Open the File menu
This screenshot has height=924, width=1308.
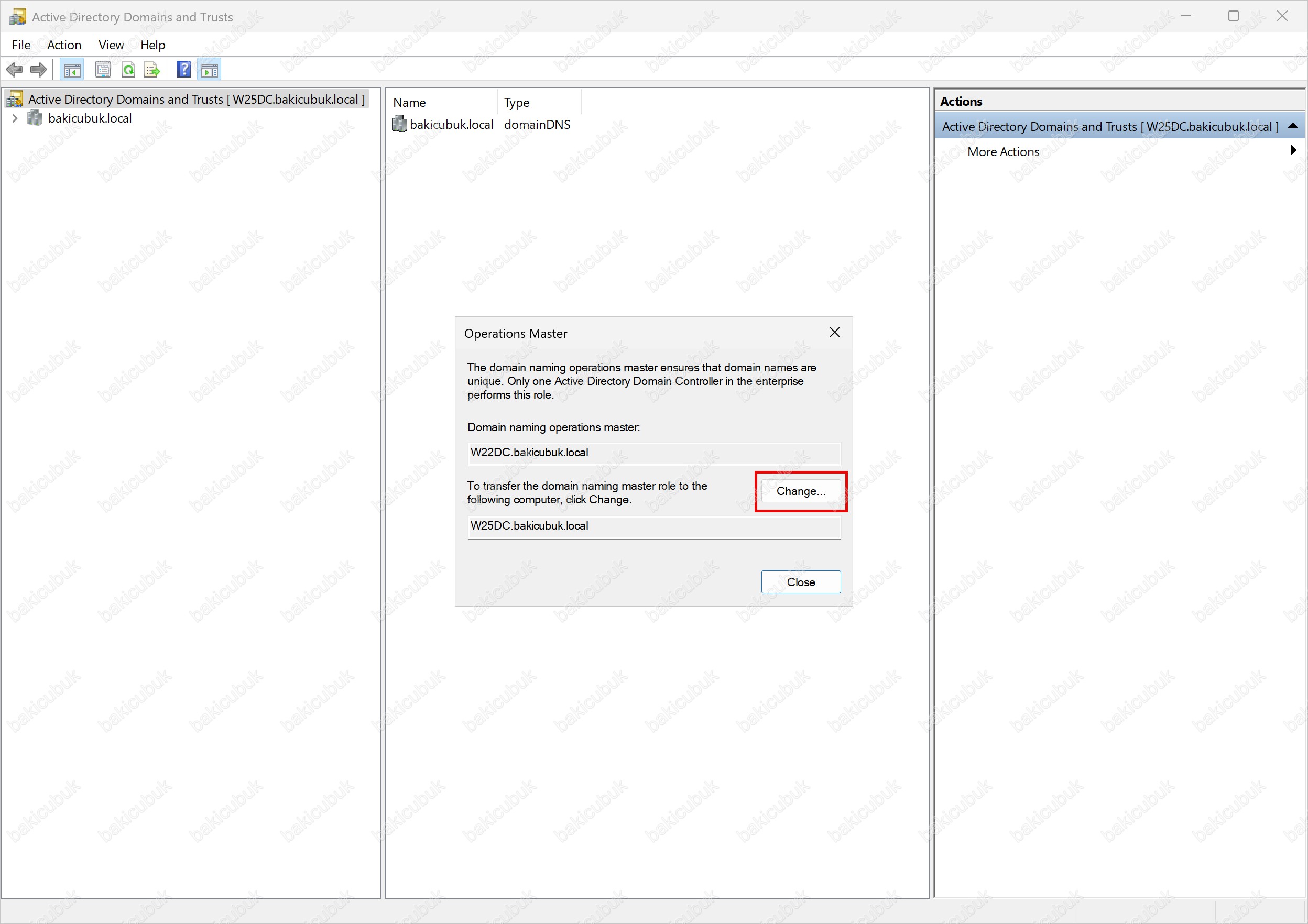21,45
